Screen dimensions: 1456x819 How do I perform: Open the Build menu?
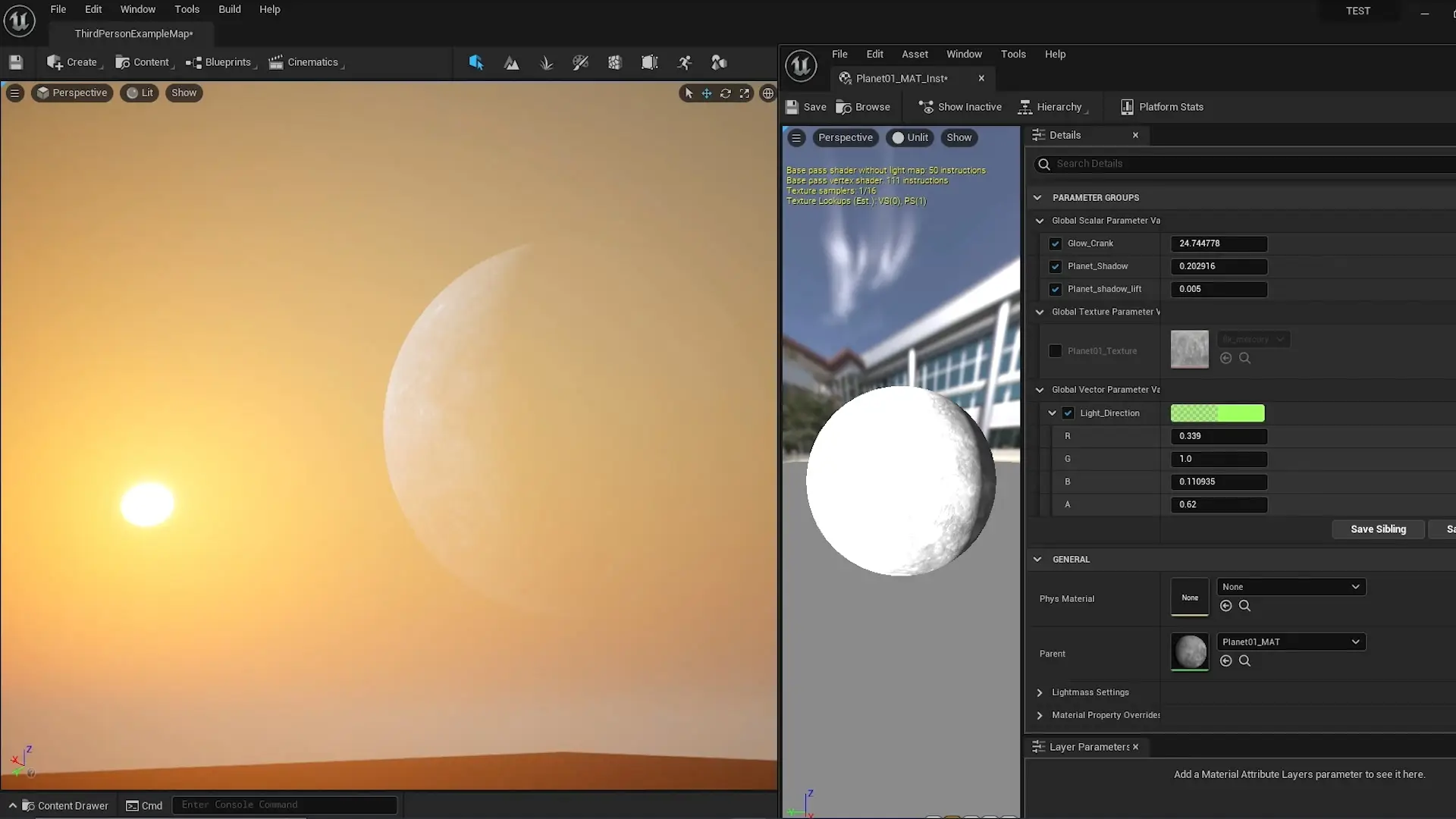229,9
